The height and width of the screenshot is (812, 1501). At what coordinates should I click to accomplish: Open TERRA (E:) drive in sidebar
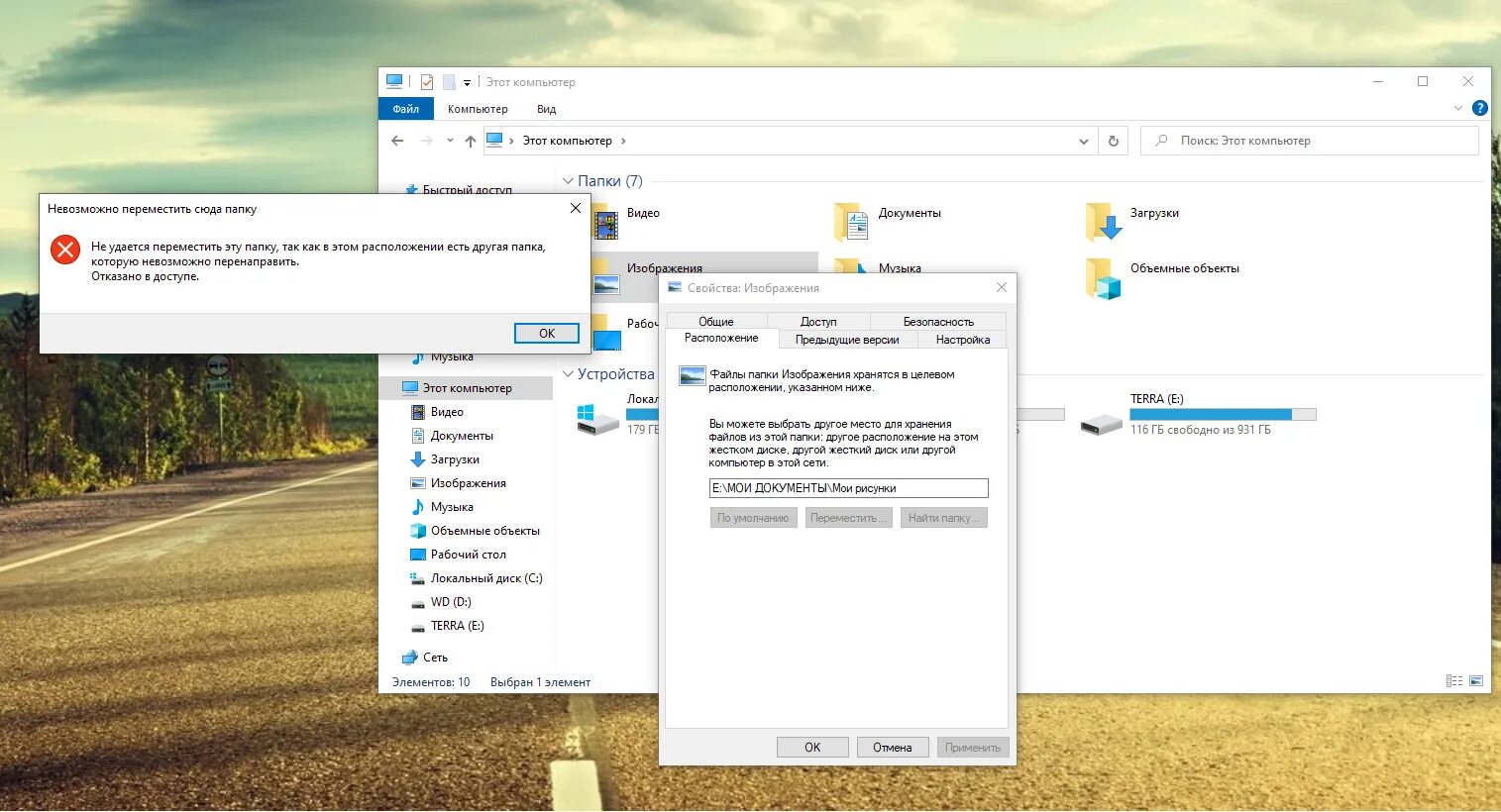coord(457,626)
